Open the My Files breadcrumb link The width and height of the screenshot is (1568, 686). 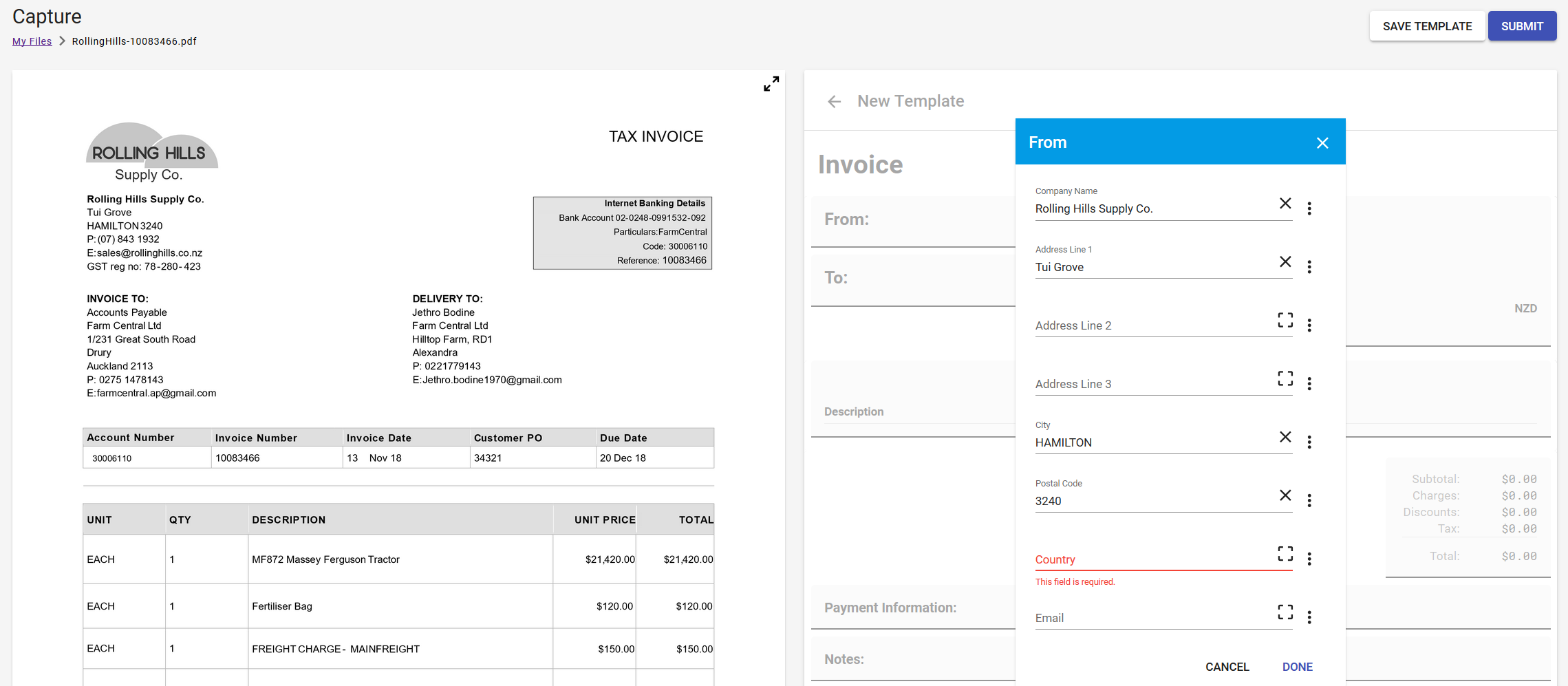coord(32,41)
